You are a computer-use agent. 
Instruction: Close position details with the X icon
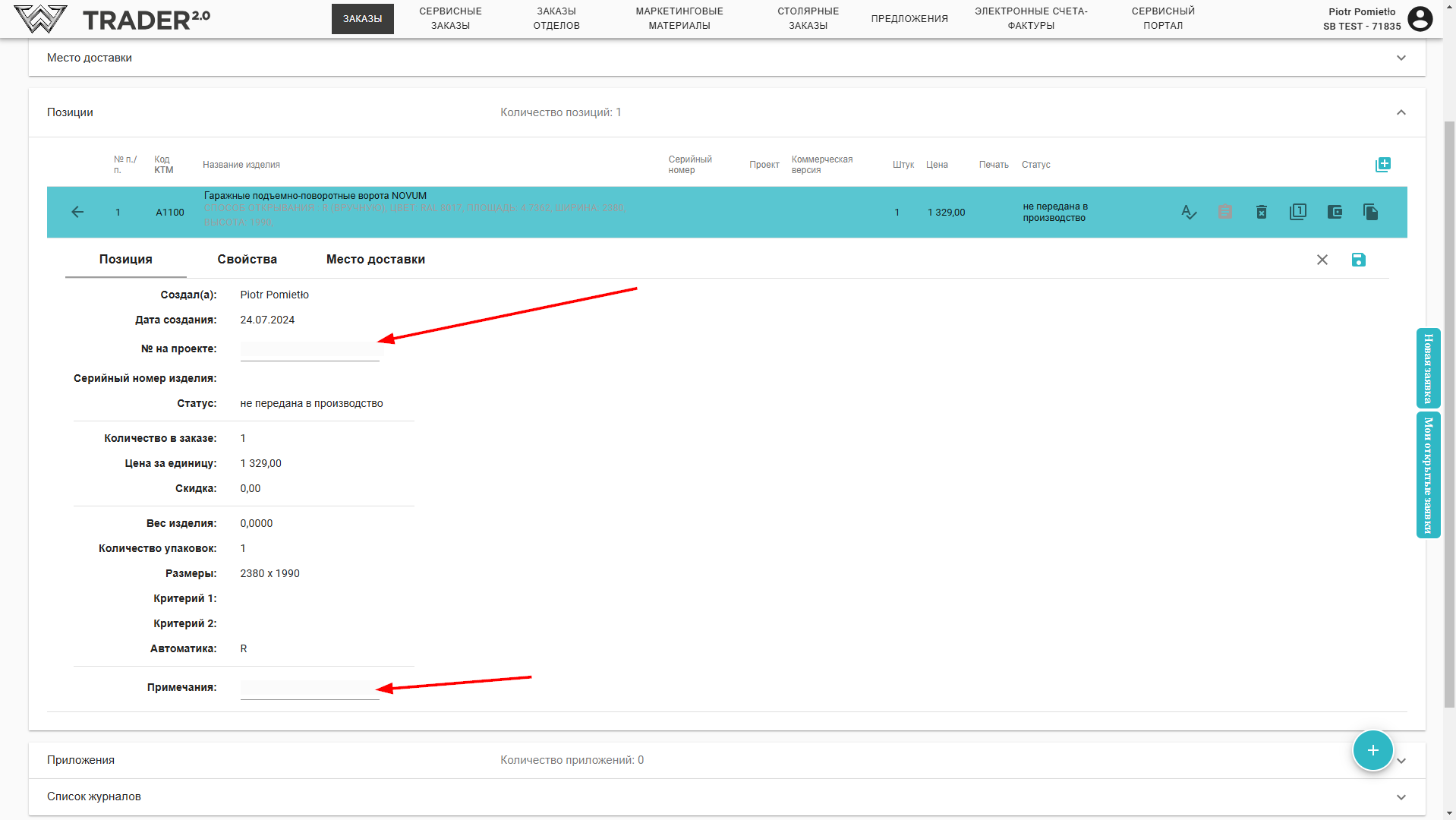pos(1322,260)
